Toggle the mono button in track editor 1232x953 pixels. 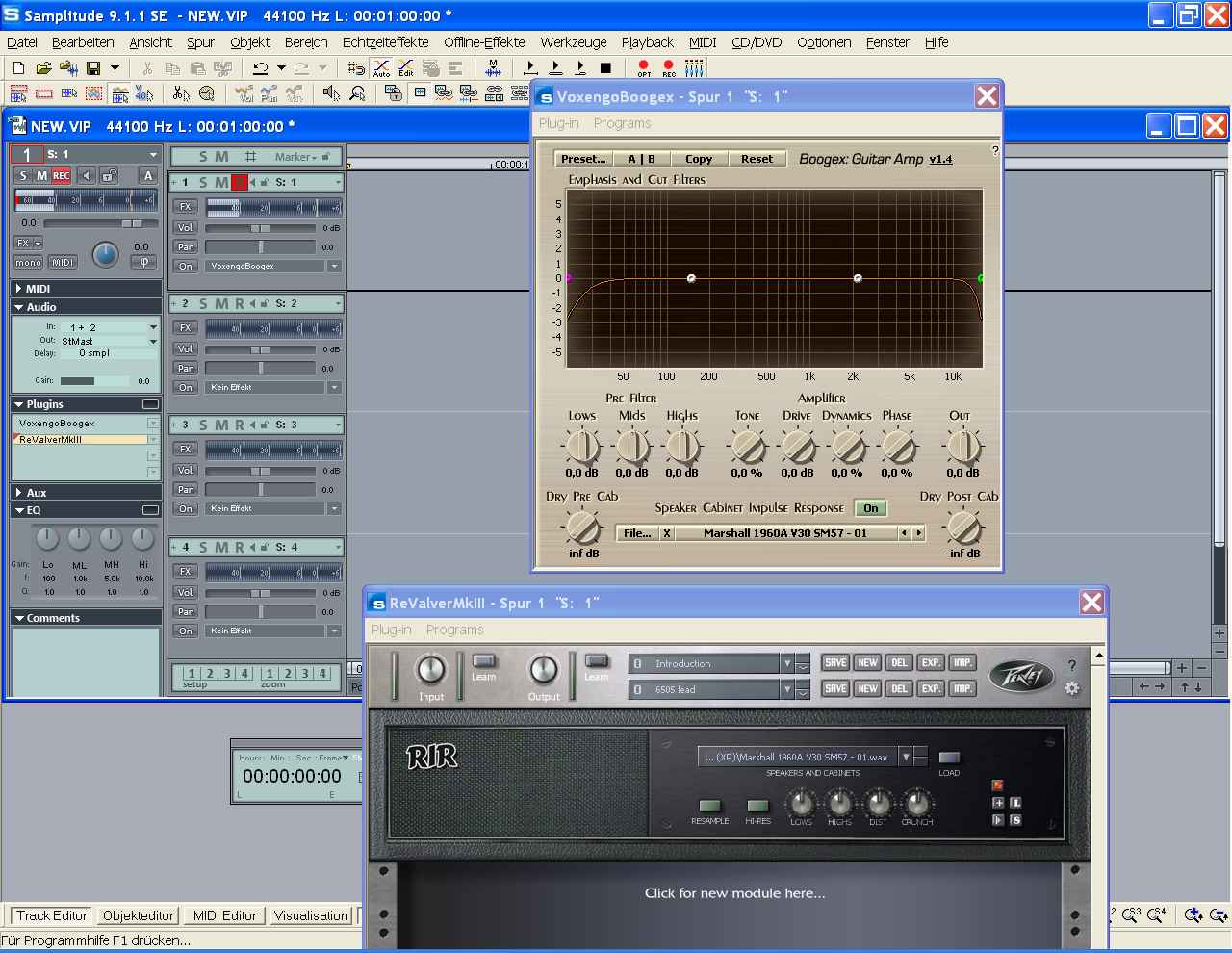click(x=28, y=262)
